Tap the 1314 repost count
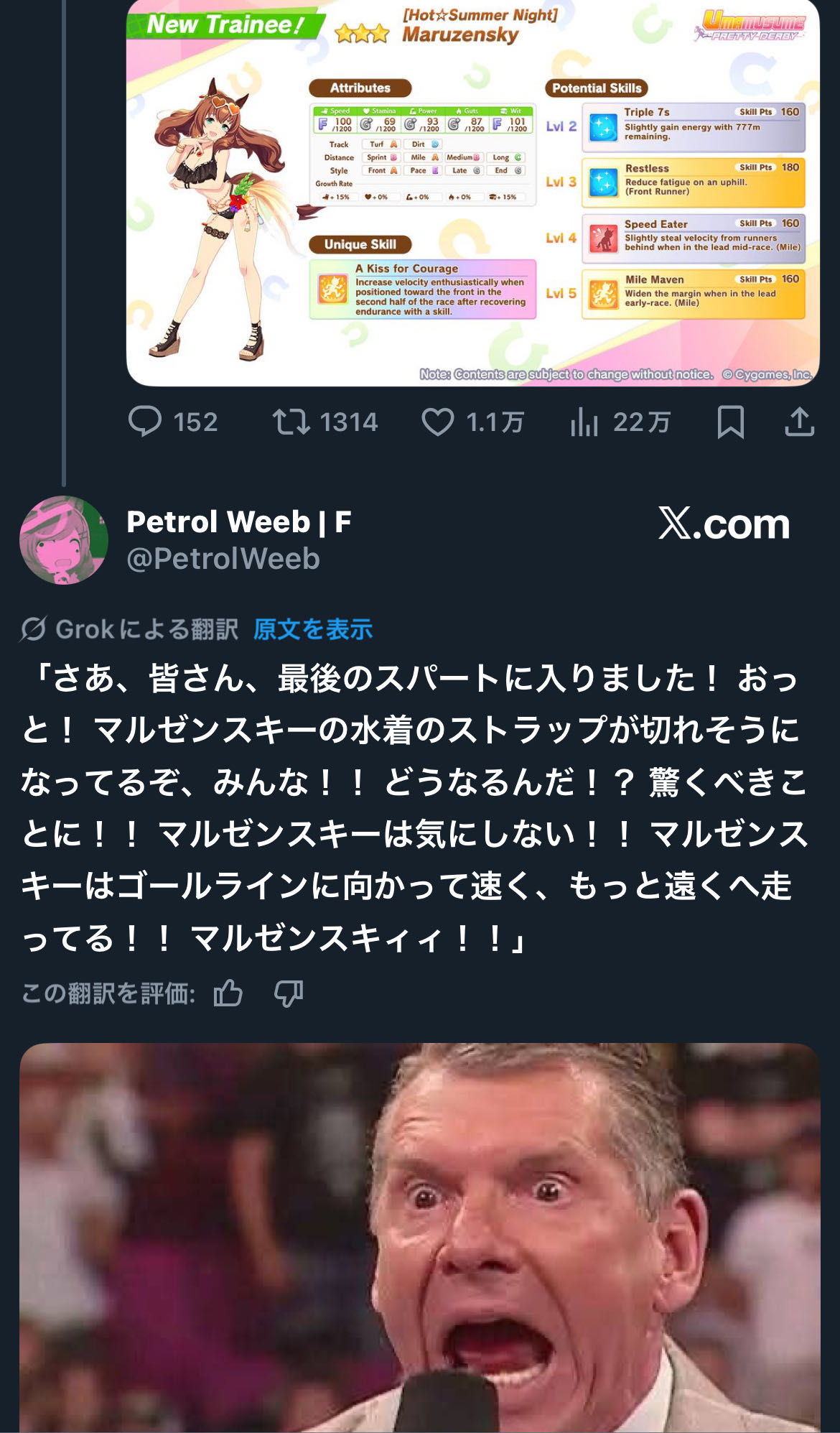 (349, 422)
